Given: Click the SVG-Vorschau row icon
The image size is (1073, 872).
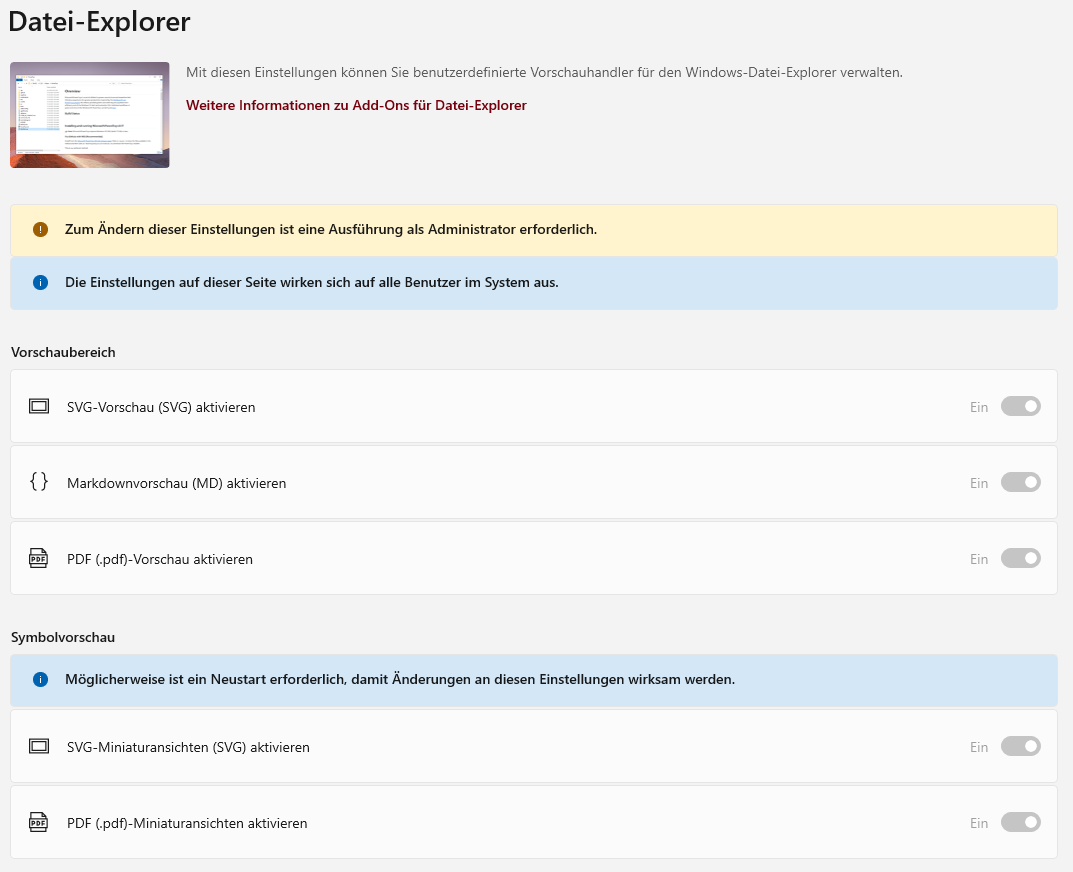Looking at the screenshot, I should pos(39,407).
